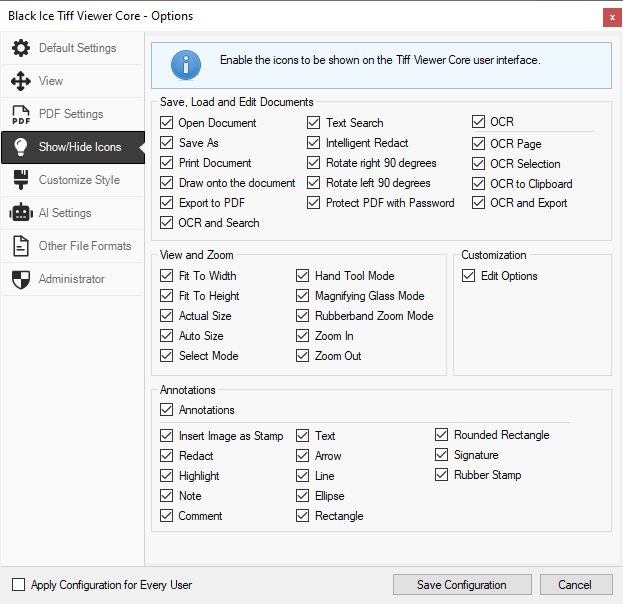Click the document Other File Formats icon
Image resolution: width=623 pixels, height=604 pixels.
21,246
